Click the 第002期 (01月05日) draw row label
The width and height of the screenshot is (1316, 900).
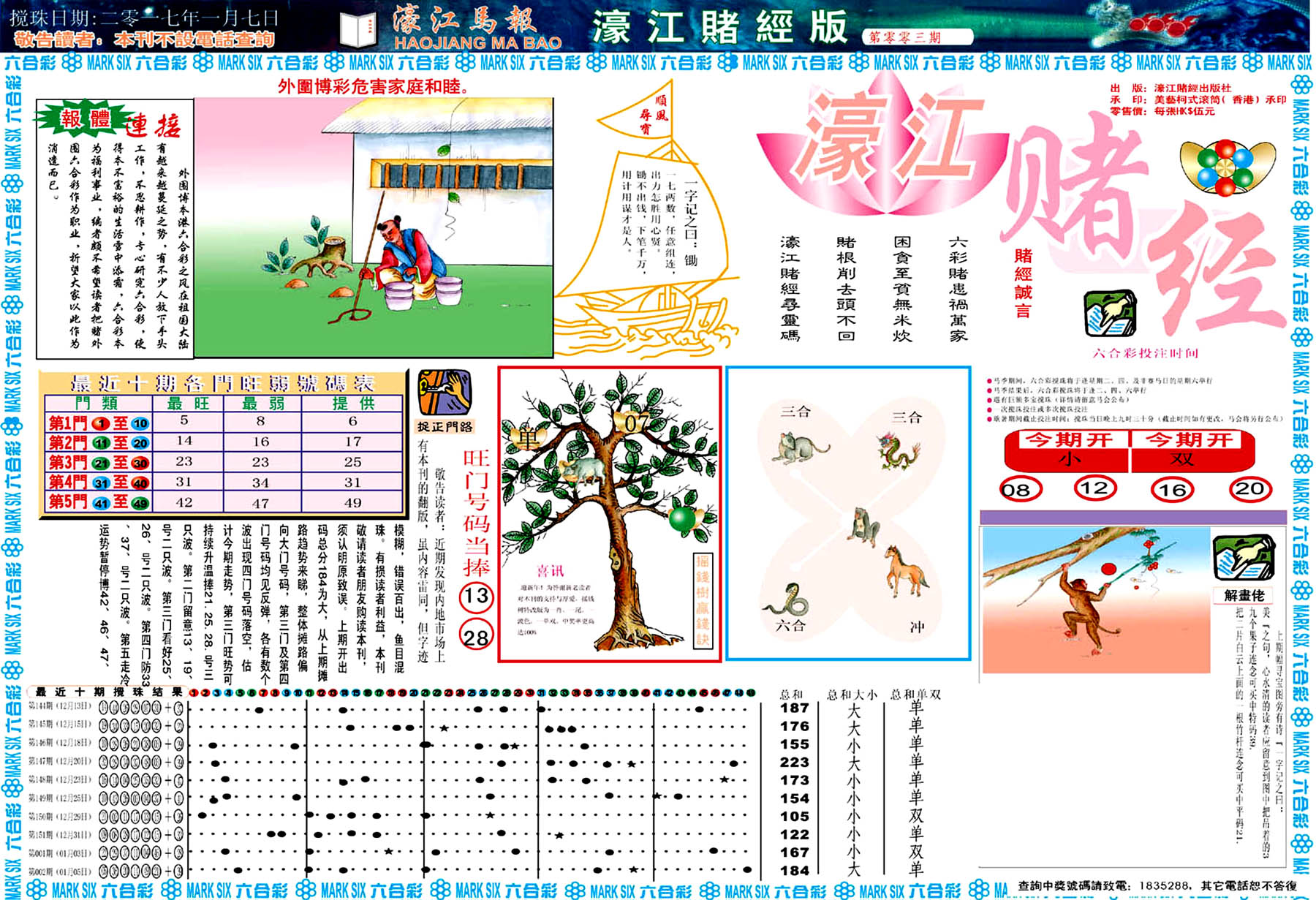click(x=61, y=871)
